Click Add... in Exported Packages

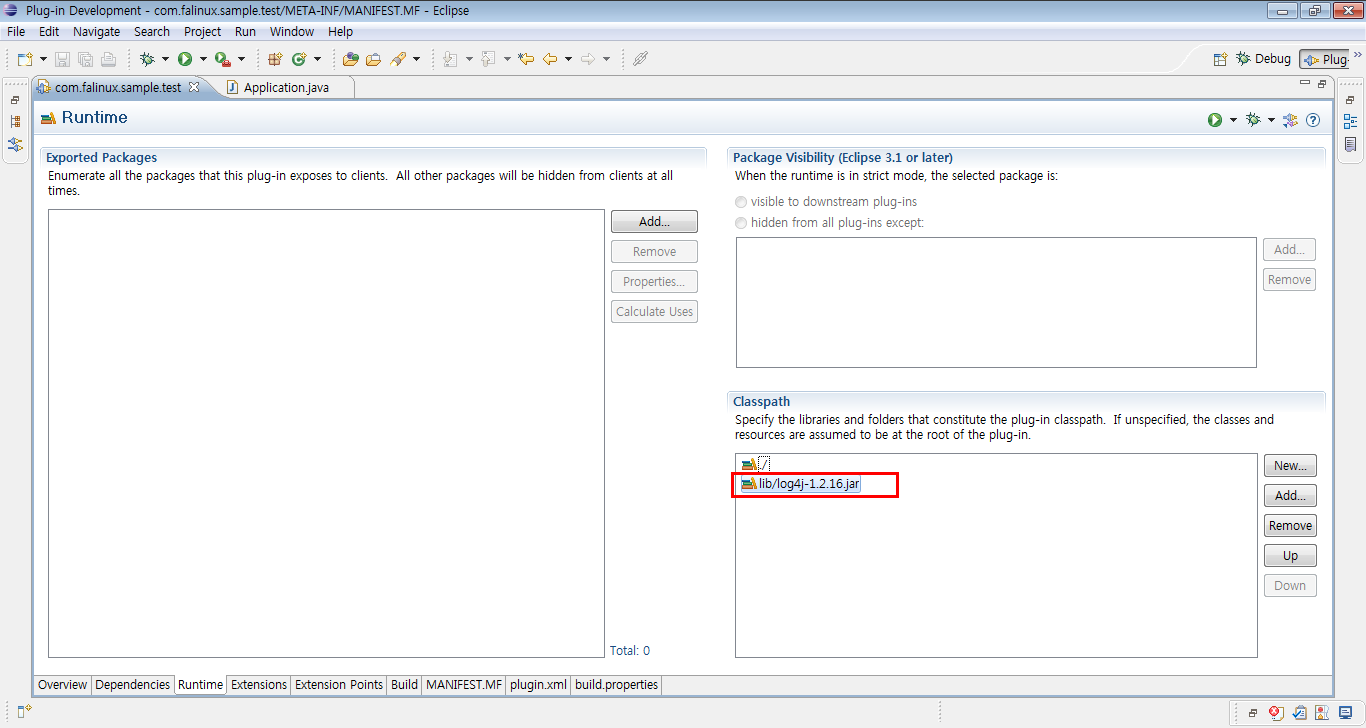654,221
